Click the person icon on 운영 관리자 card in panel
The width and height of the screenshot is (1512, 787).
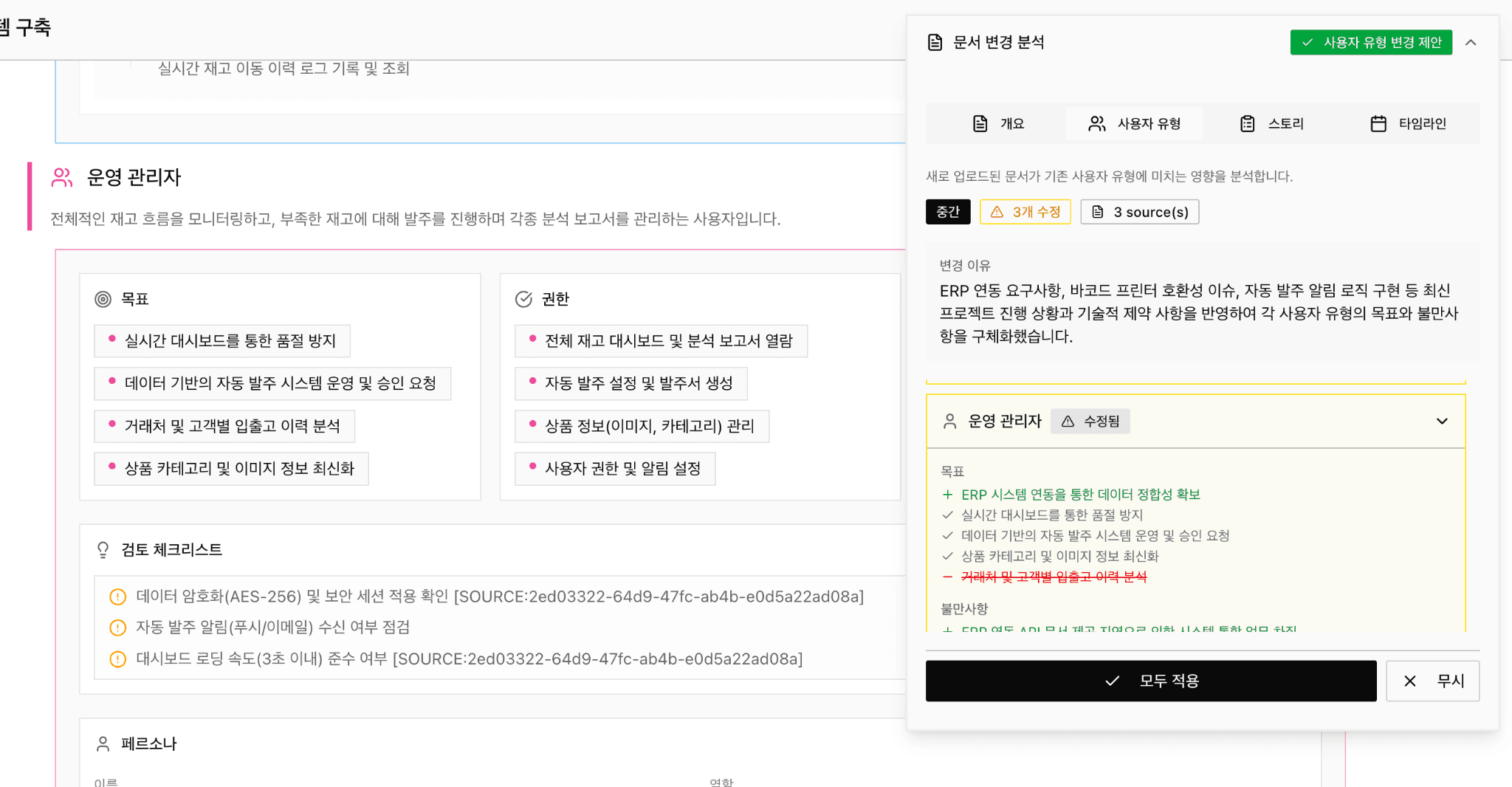click(949, 421)
